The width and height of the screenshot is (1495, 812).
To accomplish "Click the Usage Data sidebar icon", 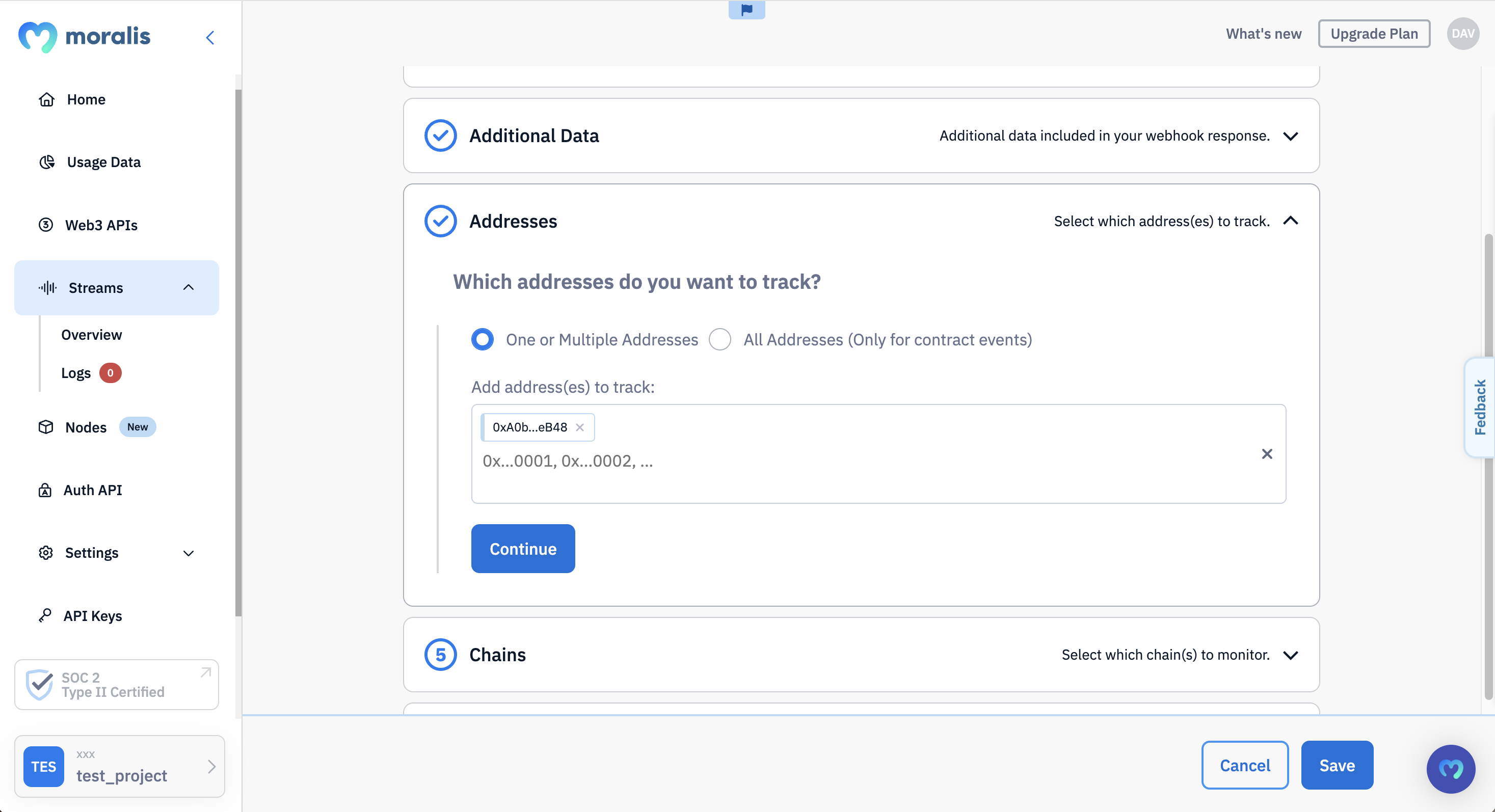I will (46, 162).
